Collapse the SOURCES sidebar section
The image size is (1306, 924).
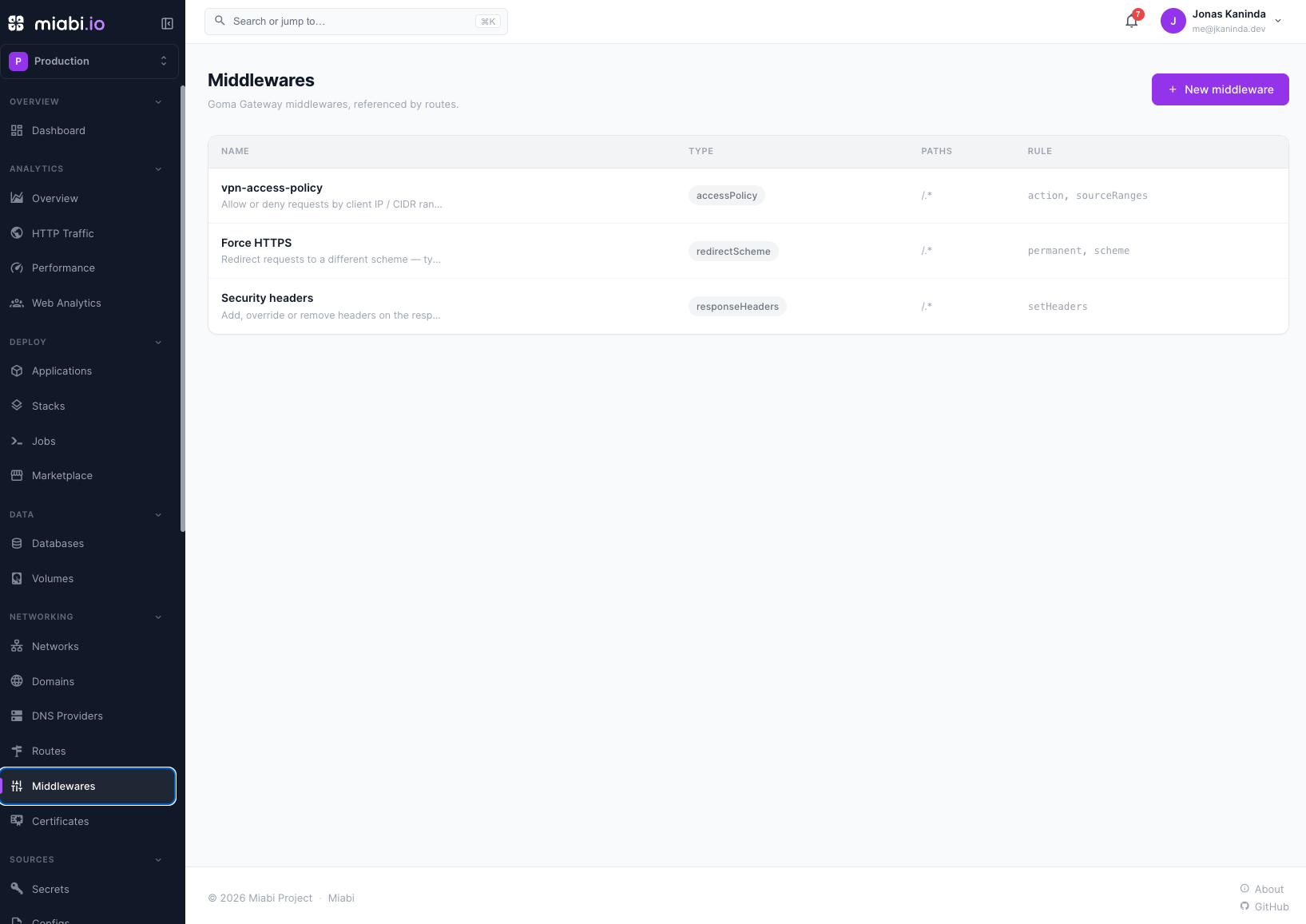coord(158,859)
